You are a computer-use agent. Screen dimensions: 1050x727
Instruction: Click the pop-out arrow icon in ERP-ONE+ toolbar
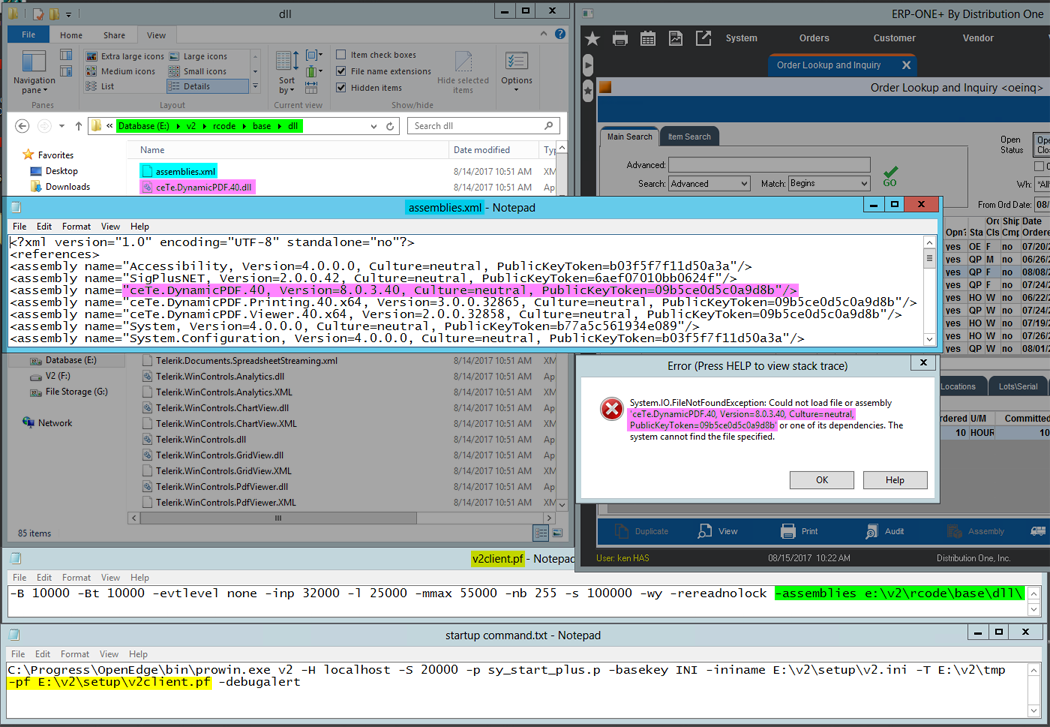[703, 39]
